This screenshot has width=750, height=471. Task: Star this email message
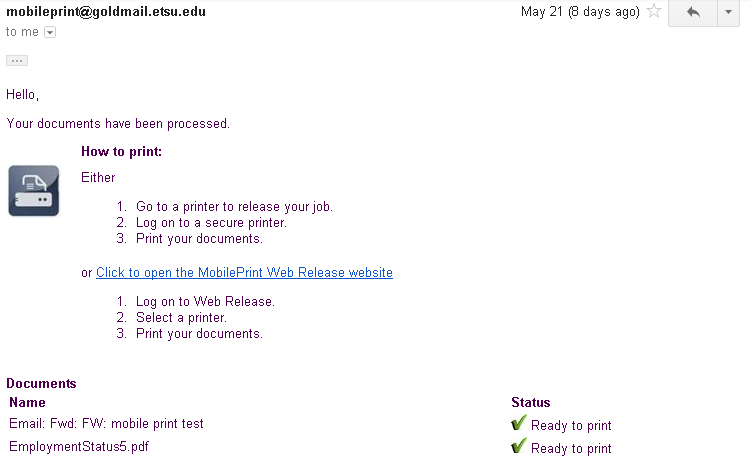(x=654, y=12)
